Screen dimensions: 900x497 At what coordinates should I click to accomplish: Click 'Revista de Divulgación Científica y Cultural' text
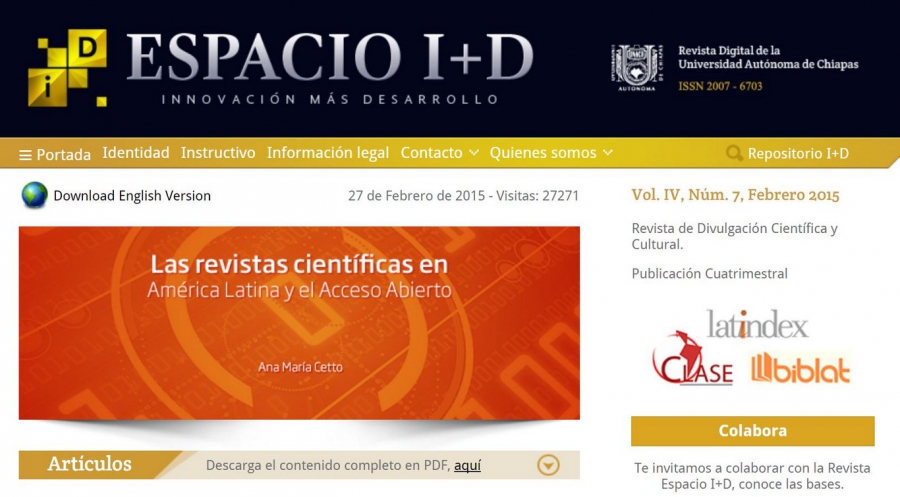tap(735, 236)
